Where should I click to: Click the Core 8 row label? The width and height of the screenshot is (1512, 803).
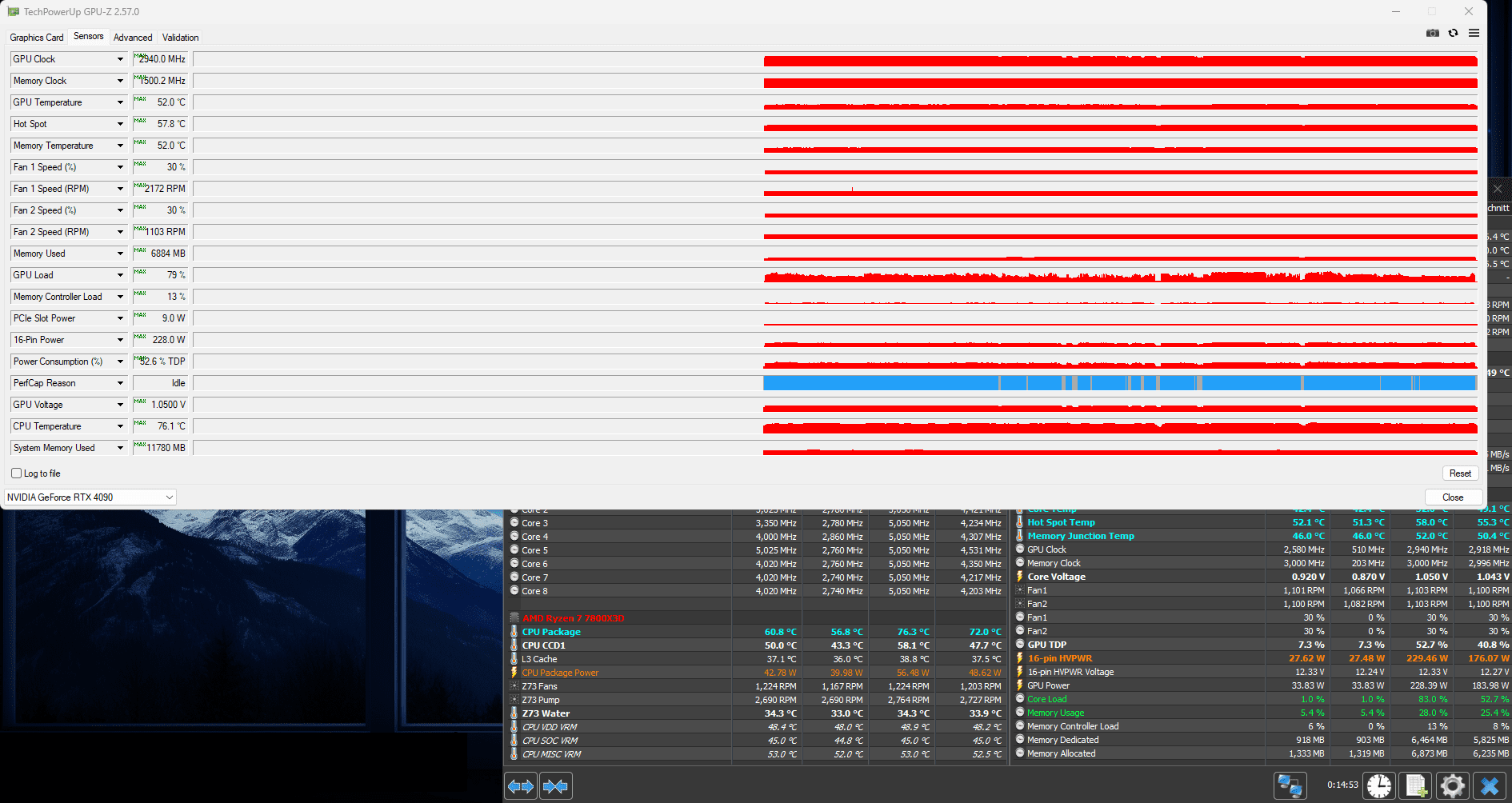click(x=534, y=591)
